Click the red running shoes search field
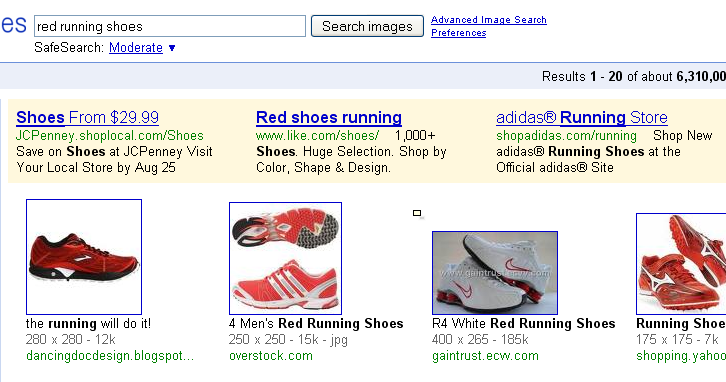Viewport: 726px width, 382px height. 170,26
